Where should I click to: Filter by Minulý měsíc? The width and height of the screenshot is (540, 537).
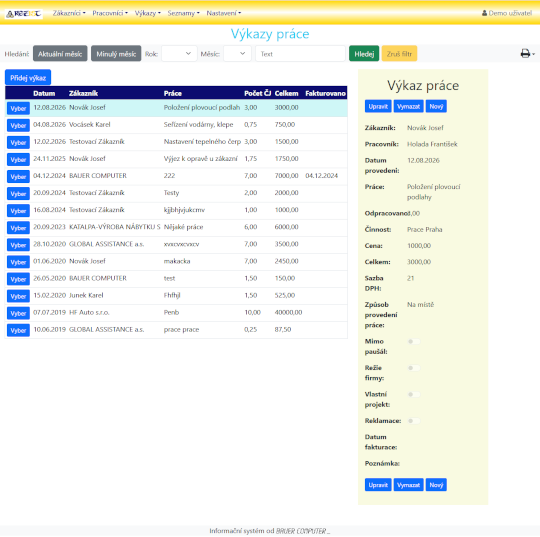116,54
